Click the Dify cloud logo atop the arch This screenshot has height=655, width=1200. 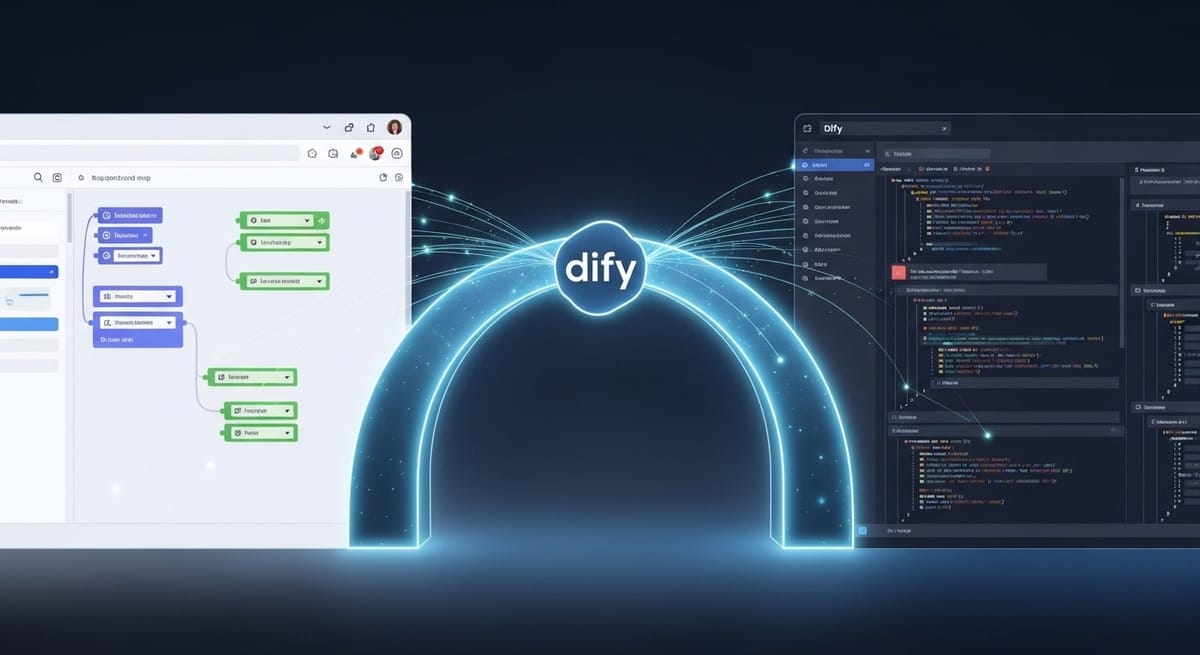[x=600, y=268]
